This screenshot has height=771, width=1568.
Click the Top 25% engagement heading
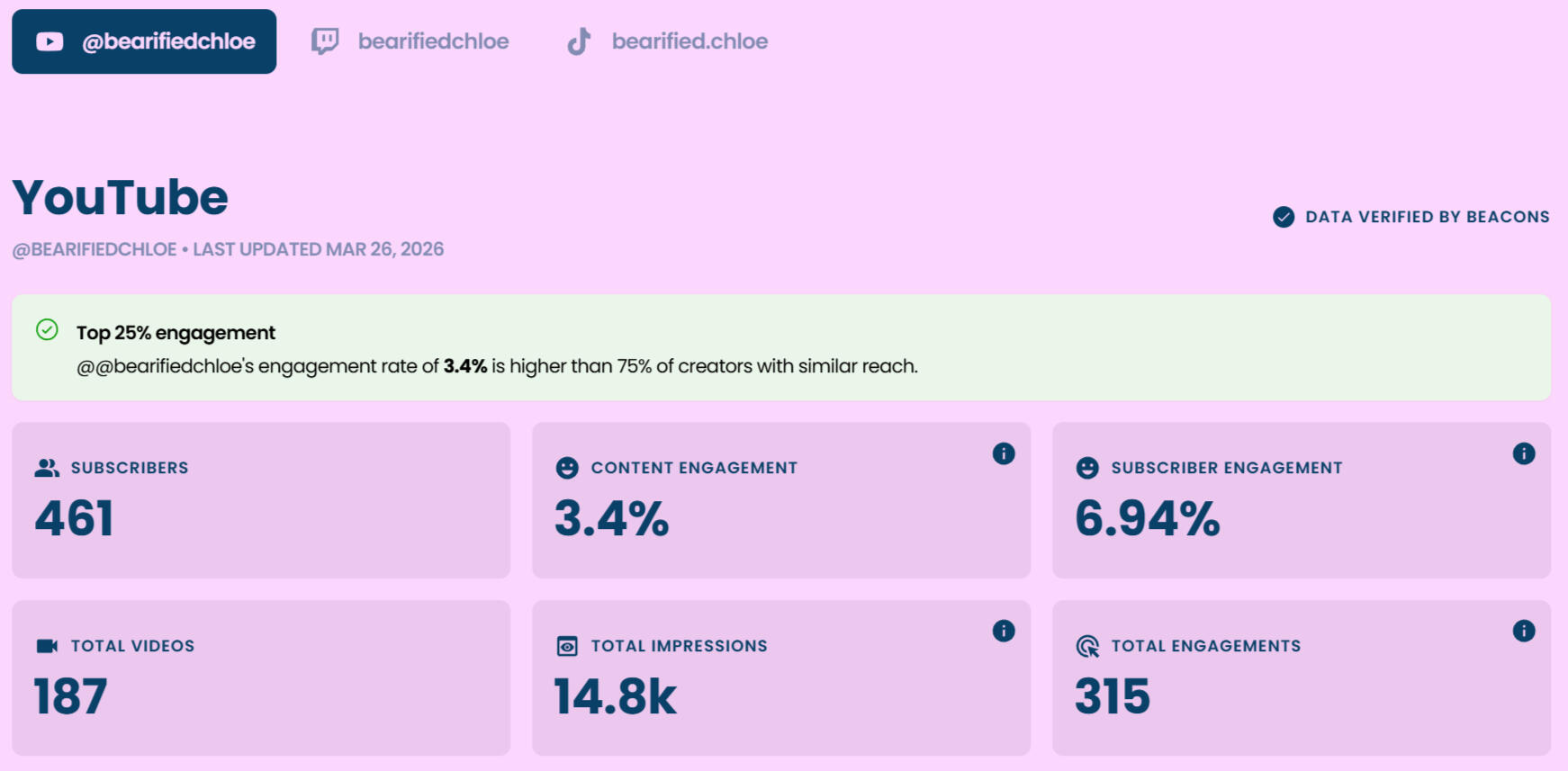[x=176, y=333]
